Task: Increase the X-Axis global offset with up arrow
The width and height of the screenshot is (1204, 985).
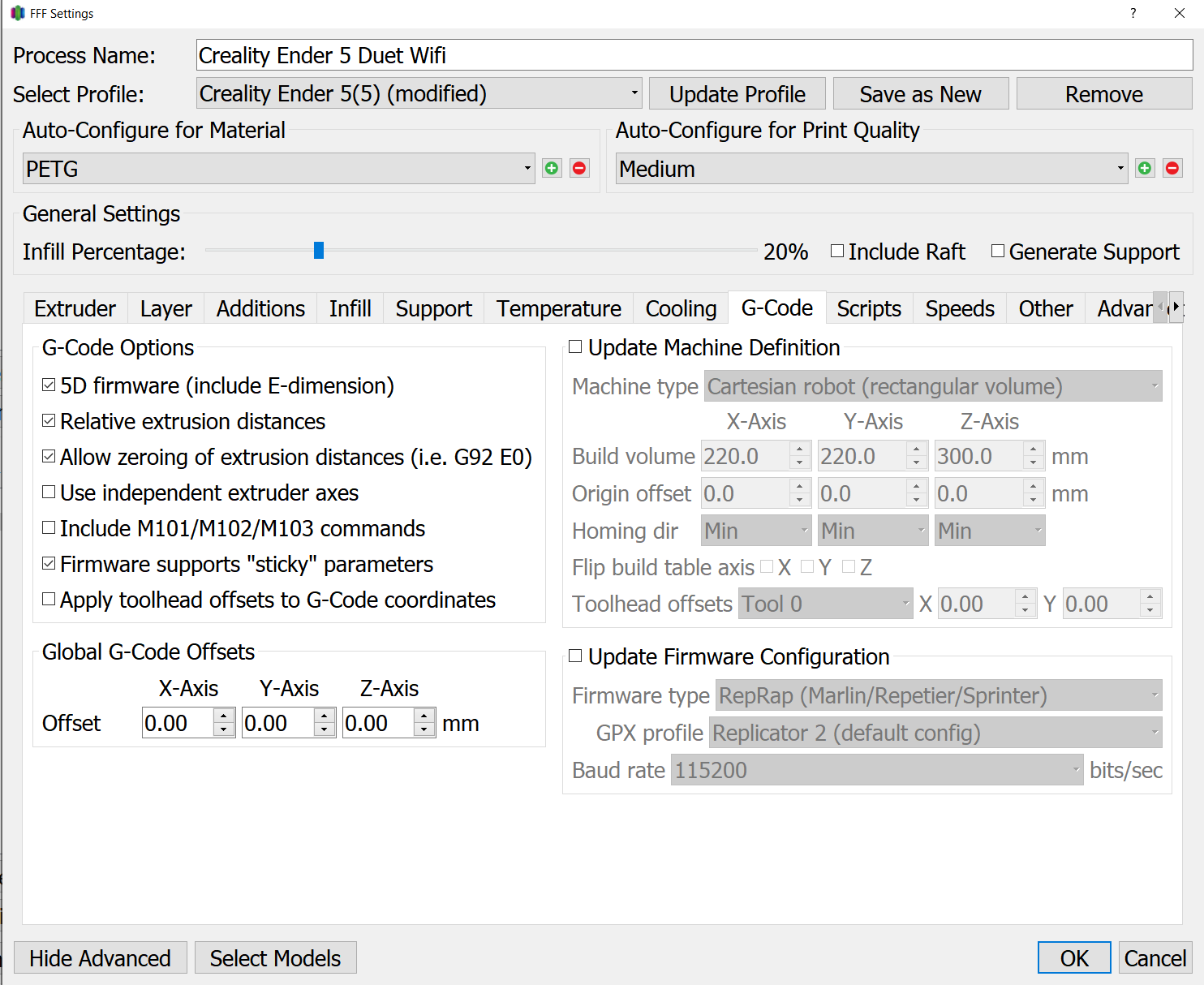Action: [224, 716]
